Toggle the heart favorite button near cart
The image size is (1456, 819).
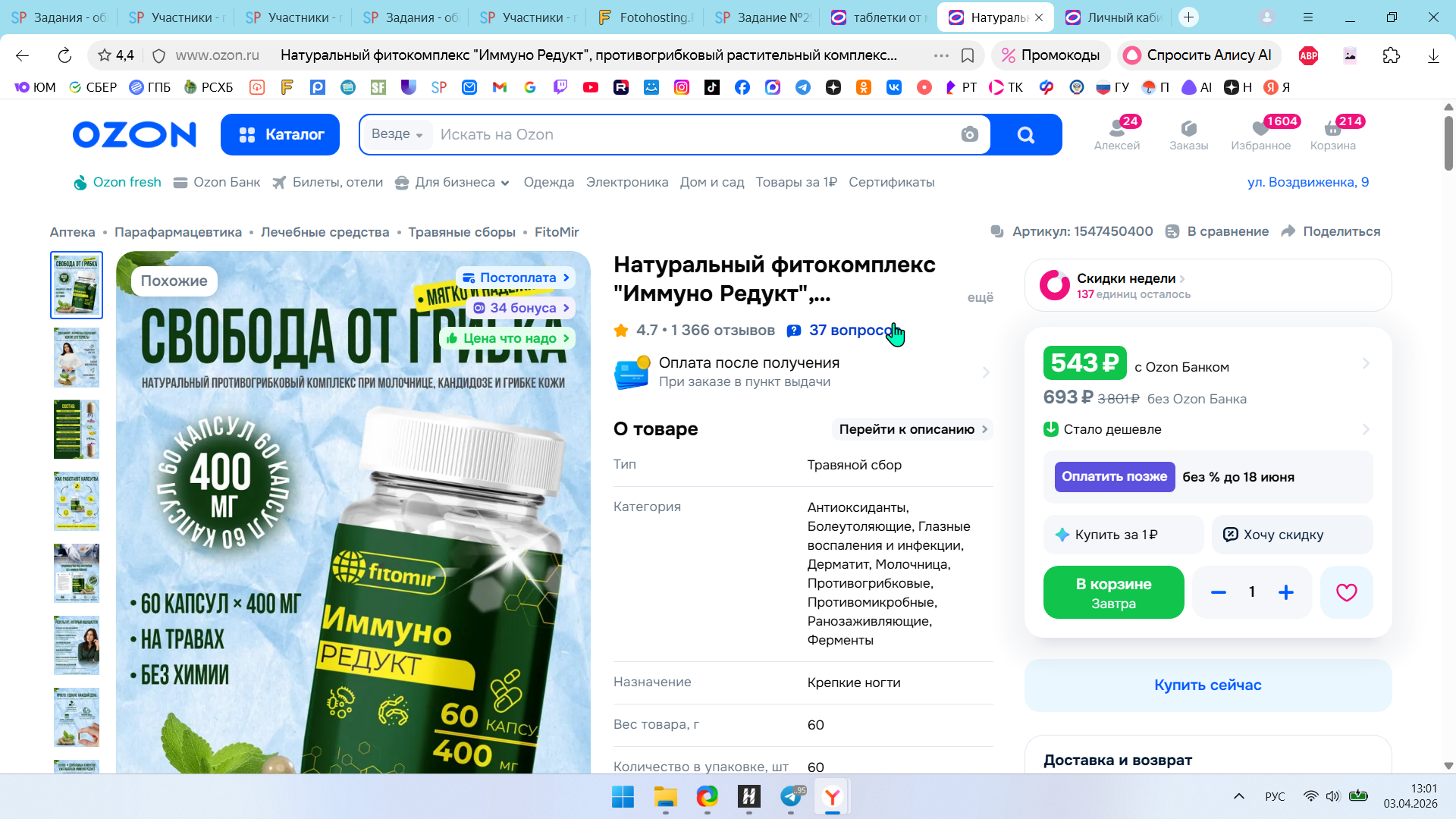click(1346, 592)
